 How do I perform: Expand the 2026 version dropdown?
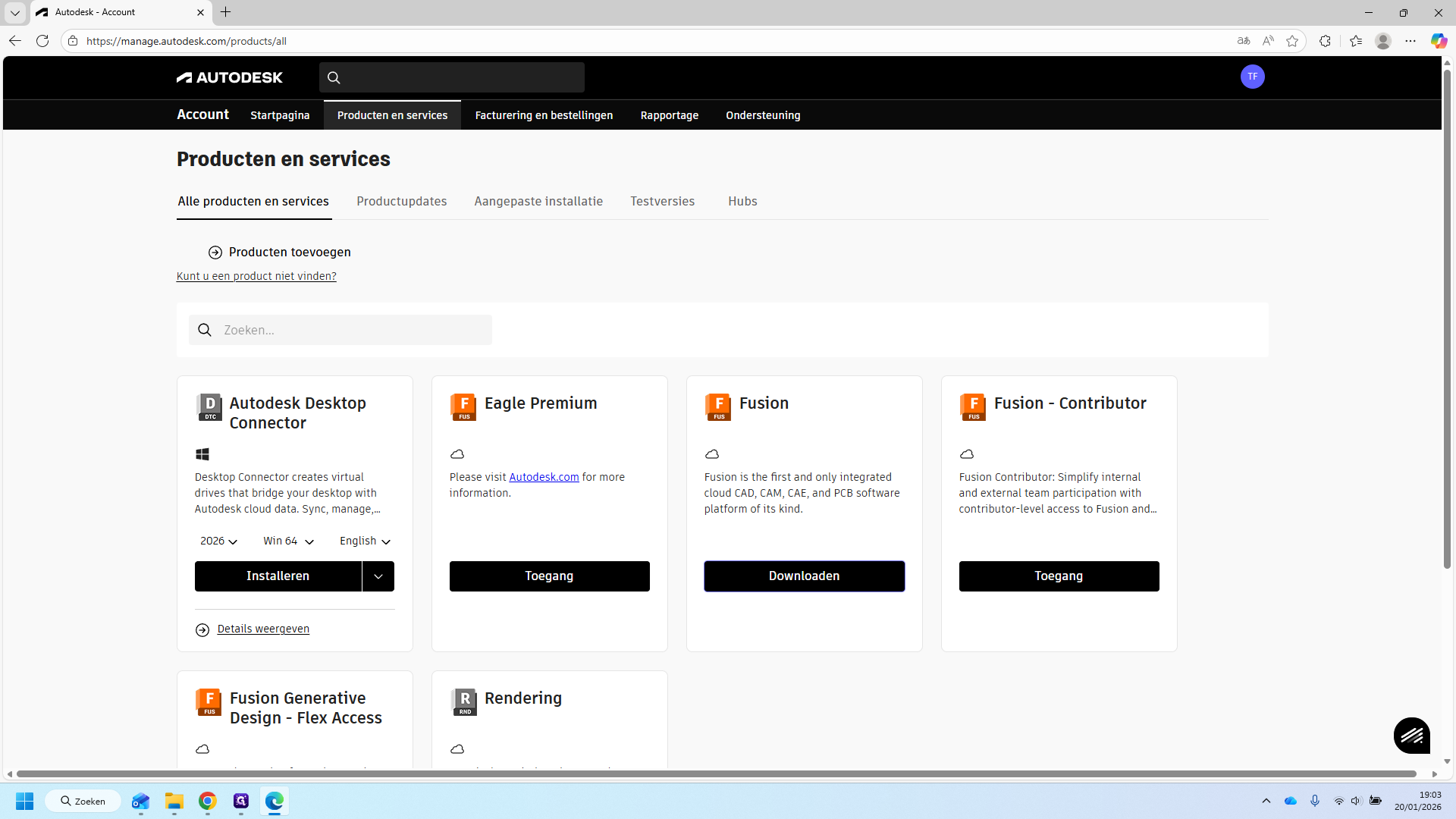[218, 541]
